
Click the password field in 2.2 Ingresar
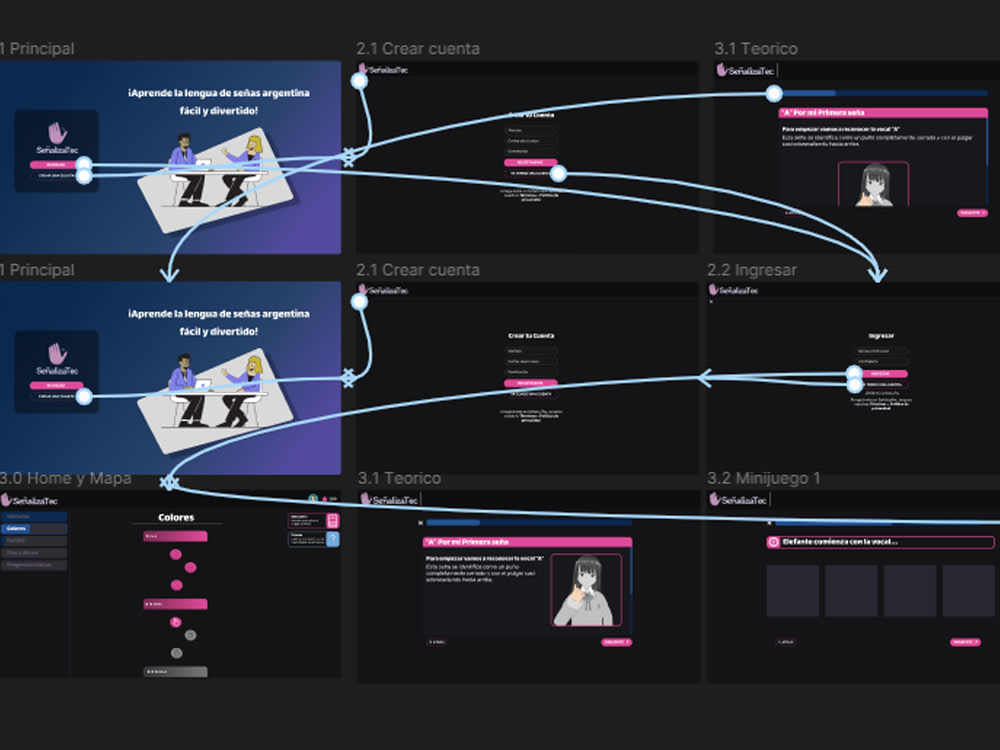[881, 362]
